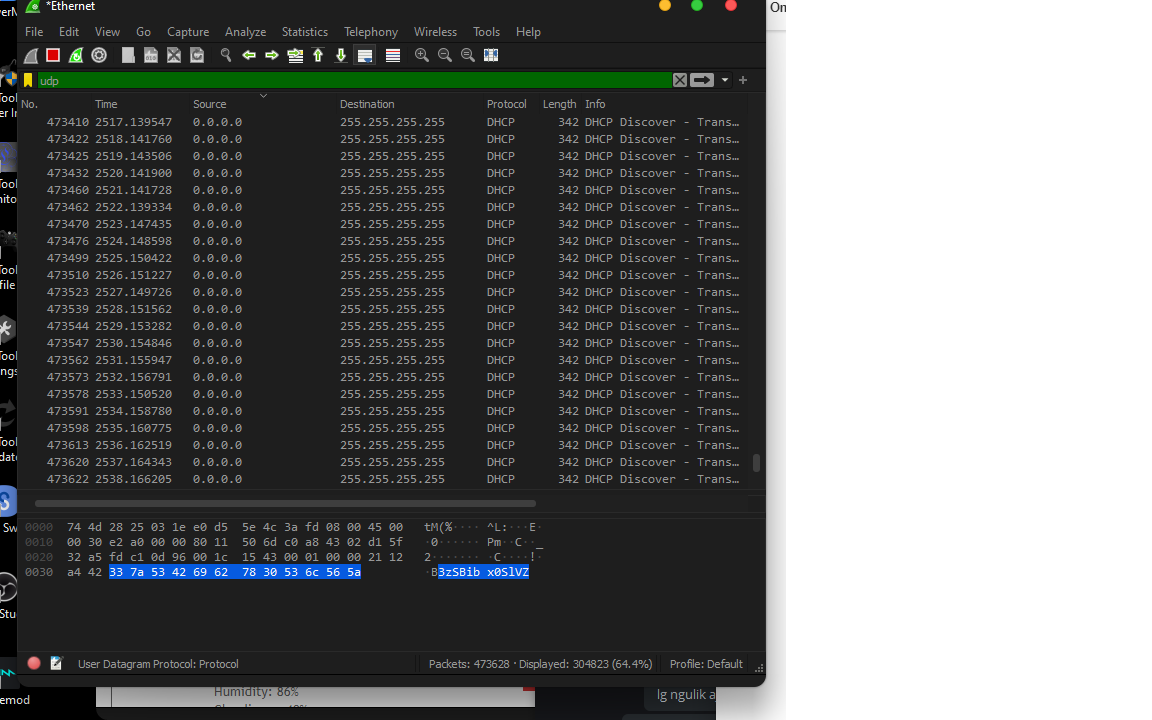
Task: Start a new capture with the shark fin icon
Action: (x=31, y=56)
